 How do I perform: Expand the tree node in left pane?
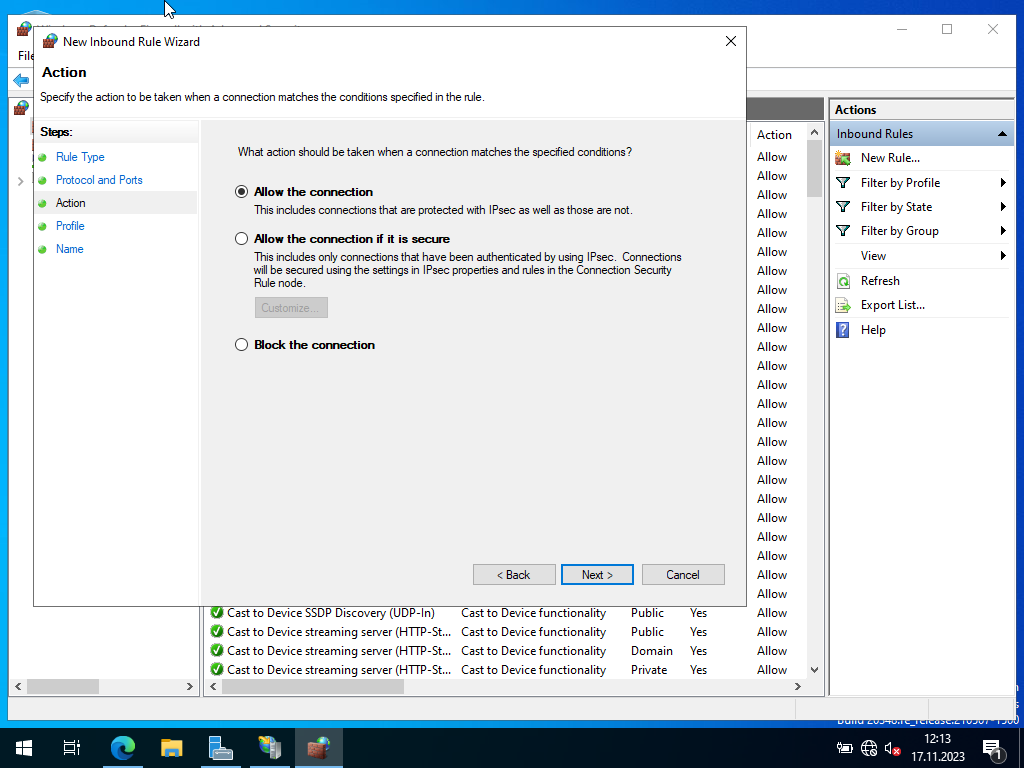pos(20,181)
